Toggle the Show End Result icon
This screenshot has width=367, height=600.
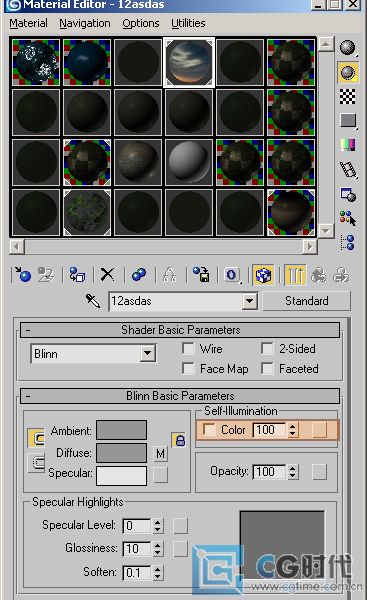click(295, 274)
